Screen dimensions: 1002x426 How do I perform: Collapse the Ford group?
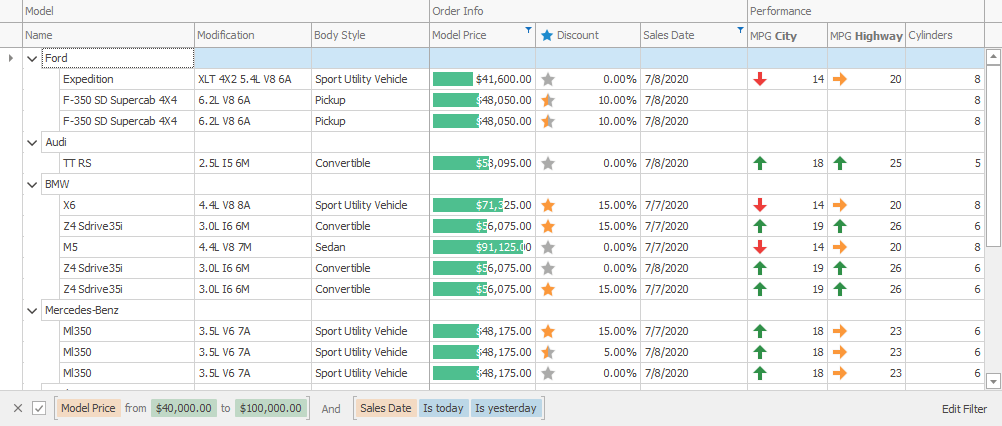33,58
